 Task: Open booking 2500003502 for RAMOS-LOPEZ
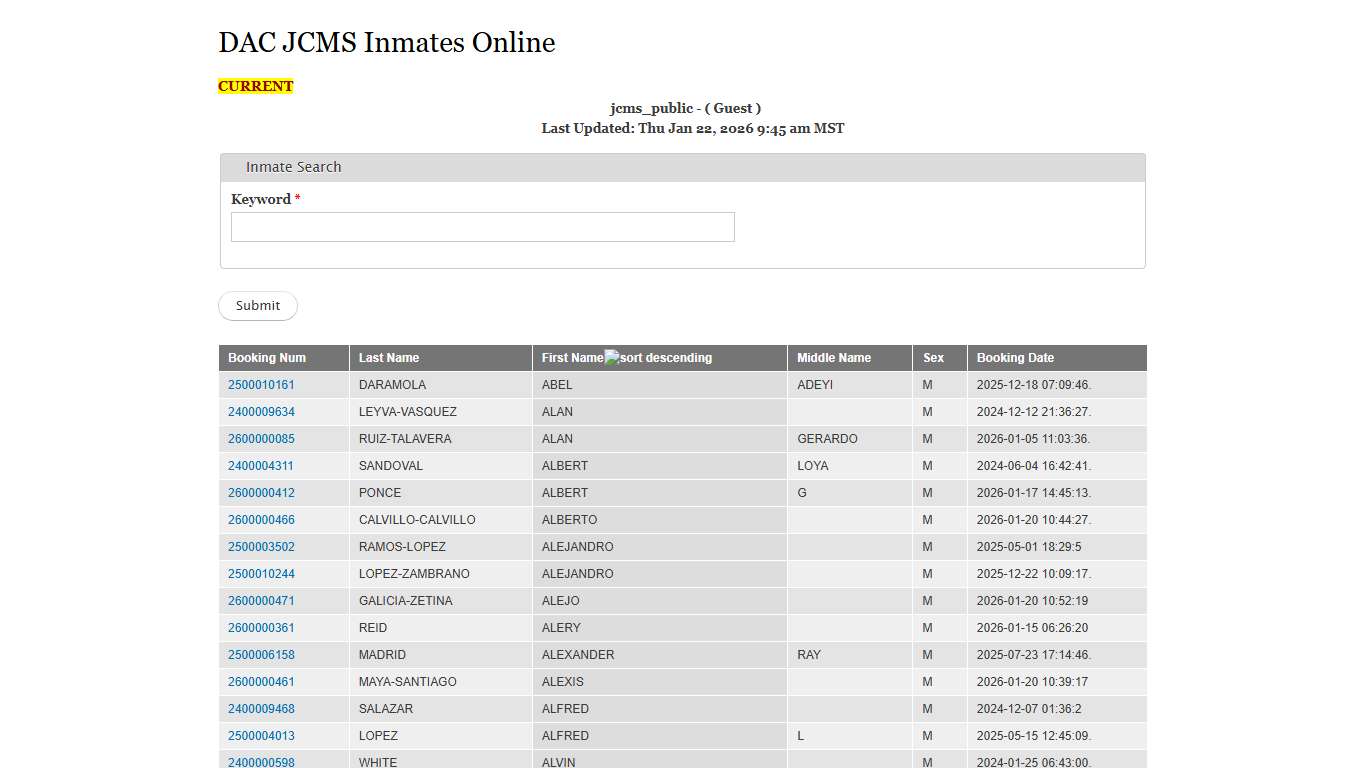pyautogui.click(x=262, y=546)
